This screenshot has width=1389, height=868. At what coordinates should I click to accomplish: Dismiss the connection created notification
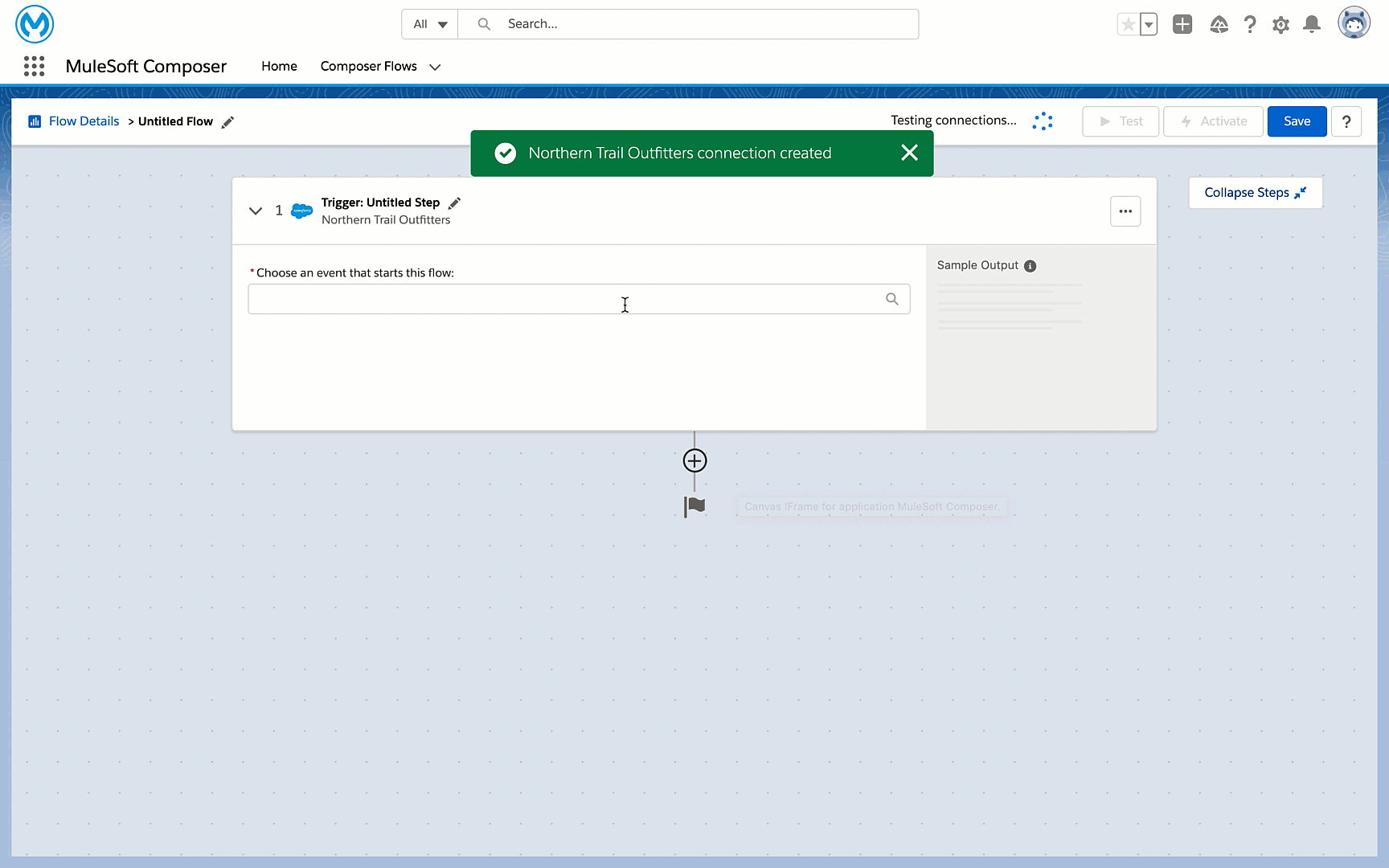pyautogui.click(x=909, y=153)
